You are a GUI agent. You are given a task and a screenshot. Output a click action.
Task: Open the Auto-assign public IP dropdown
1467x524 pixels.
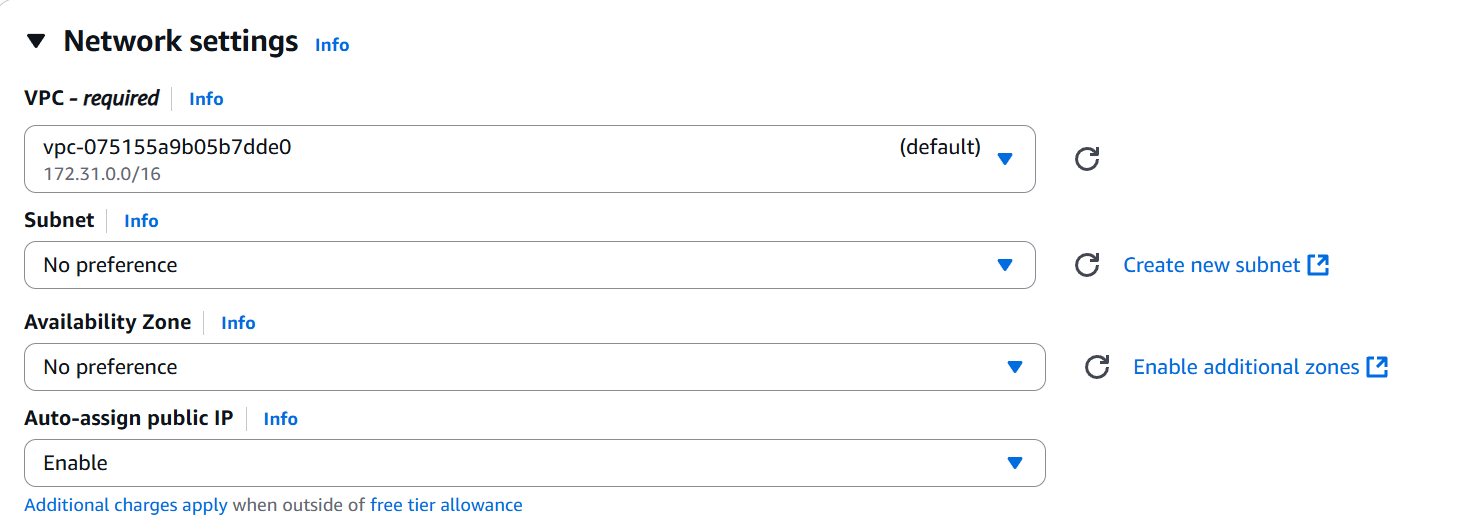(534, 463)
